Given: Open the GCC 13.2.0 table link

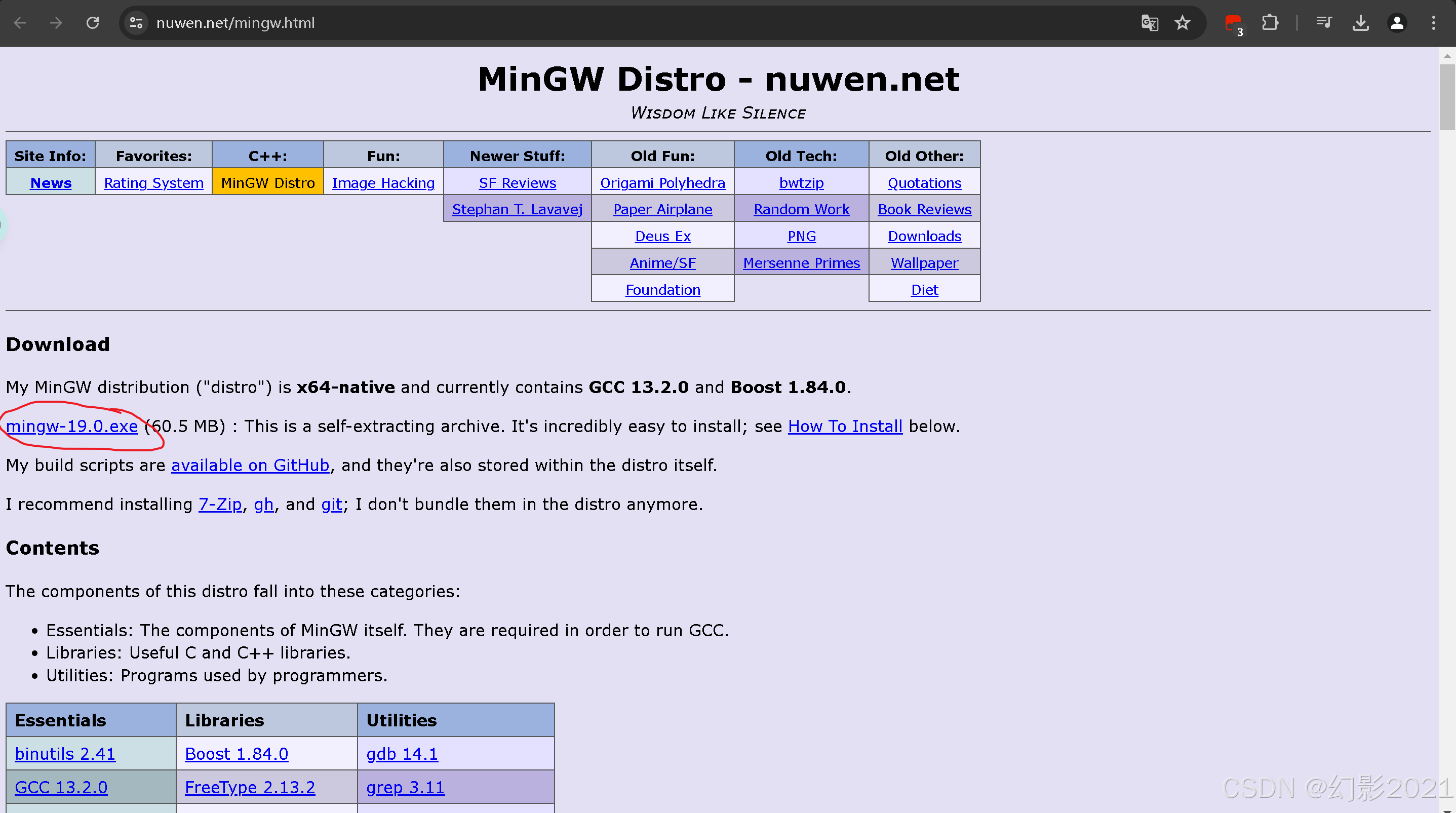Looking at the screenshot, I should click(x=61, y=787).
